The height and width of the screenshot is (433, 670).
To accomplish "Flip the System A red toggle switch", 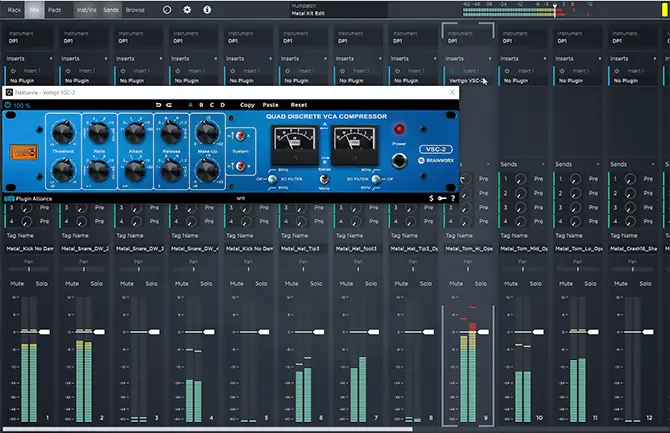I will click(x=240, y=136).
